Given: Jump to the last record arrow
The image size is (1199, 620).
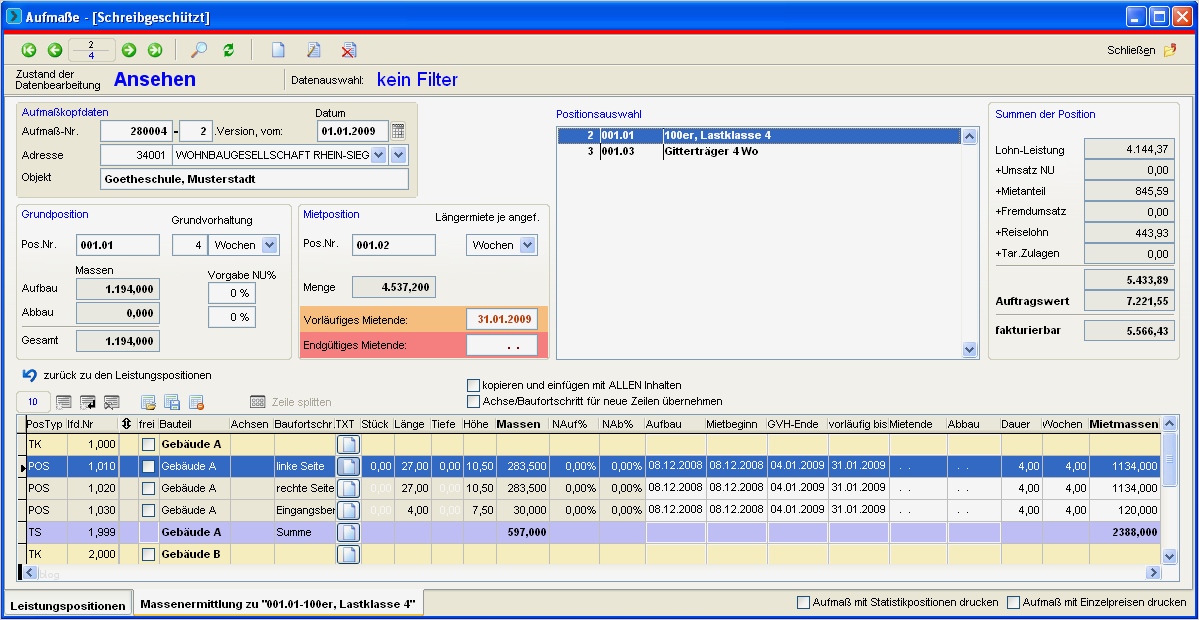Looking at the screenshot, I should [155, 50].
